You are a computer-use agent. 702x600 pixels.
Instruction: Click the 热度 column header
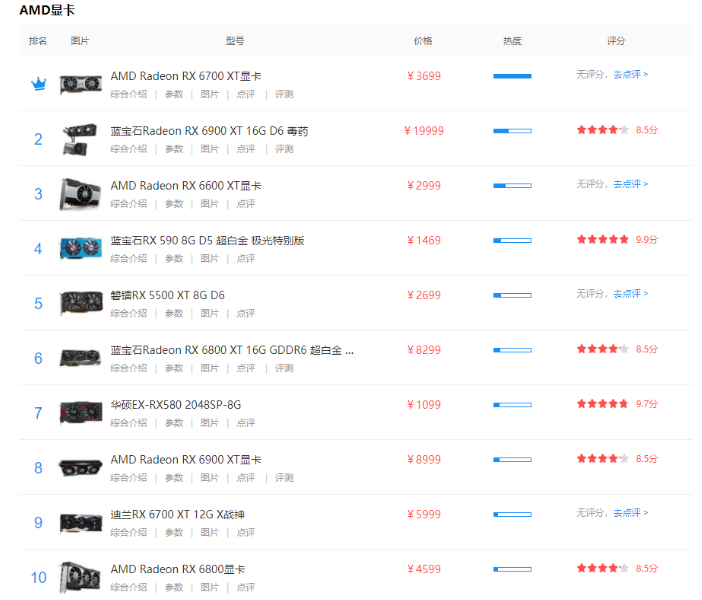[512, 41]
